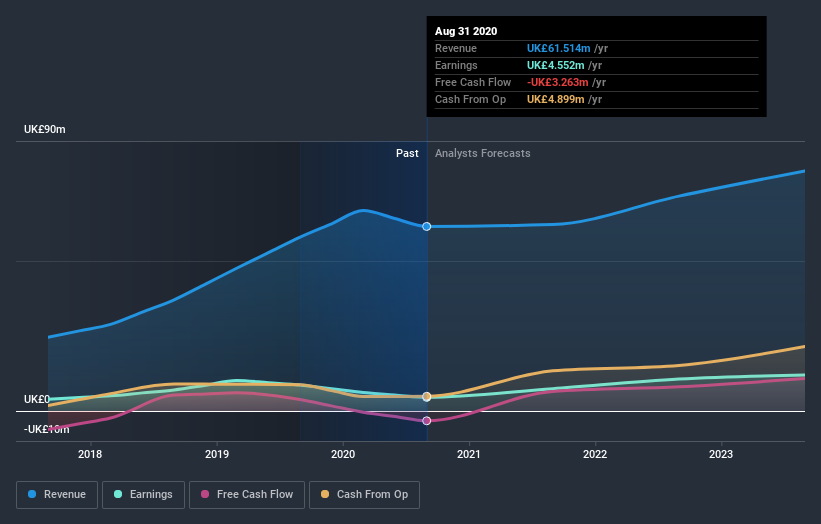Image resolution: width=821 pixels, height=524 pixels.
Task: Click the 2020 x-axis label
Action: pos(343,454)
